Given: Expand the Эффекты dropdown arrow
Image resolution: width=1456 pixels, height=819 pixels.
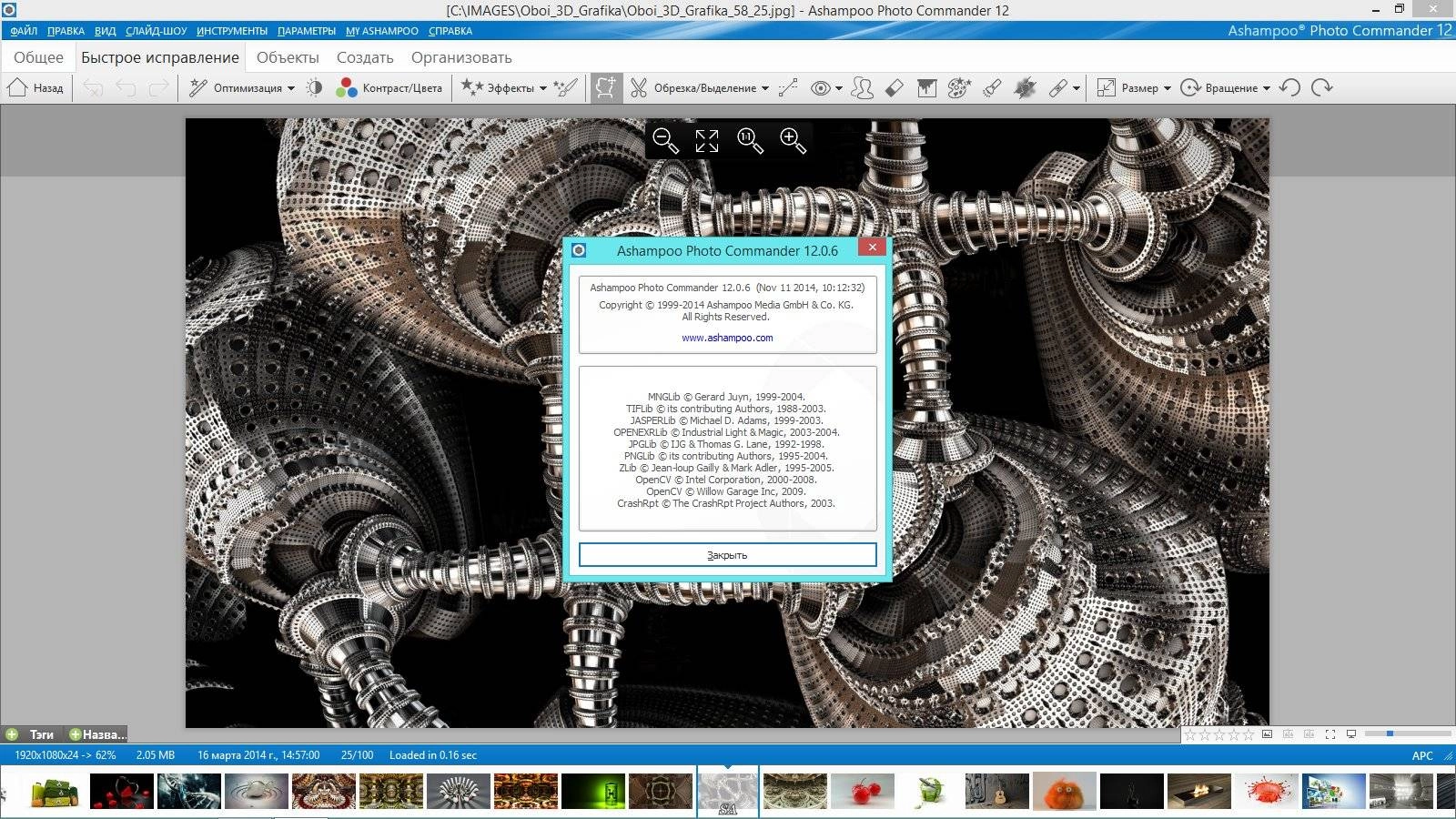Looking at the screenshot, I should coord(543,88).
